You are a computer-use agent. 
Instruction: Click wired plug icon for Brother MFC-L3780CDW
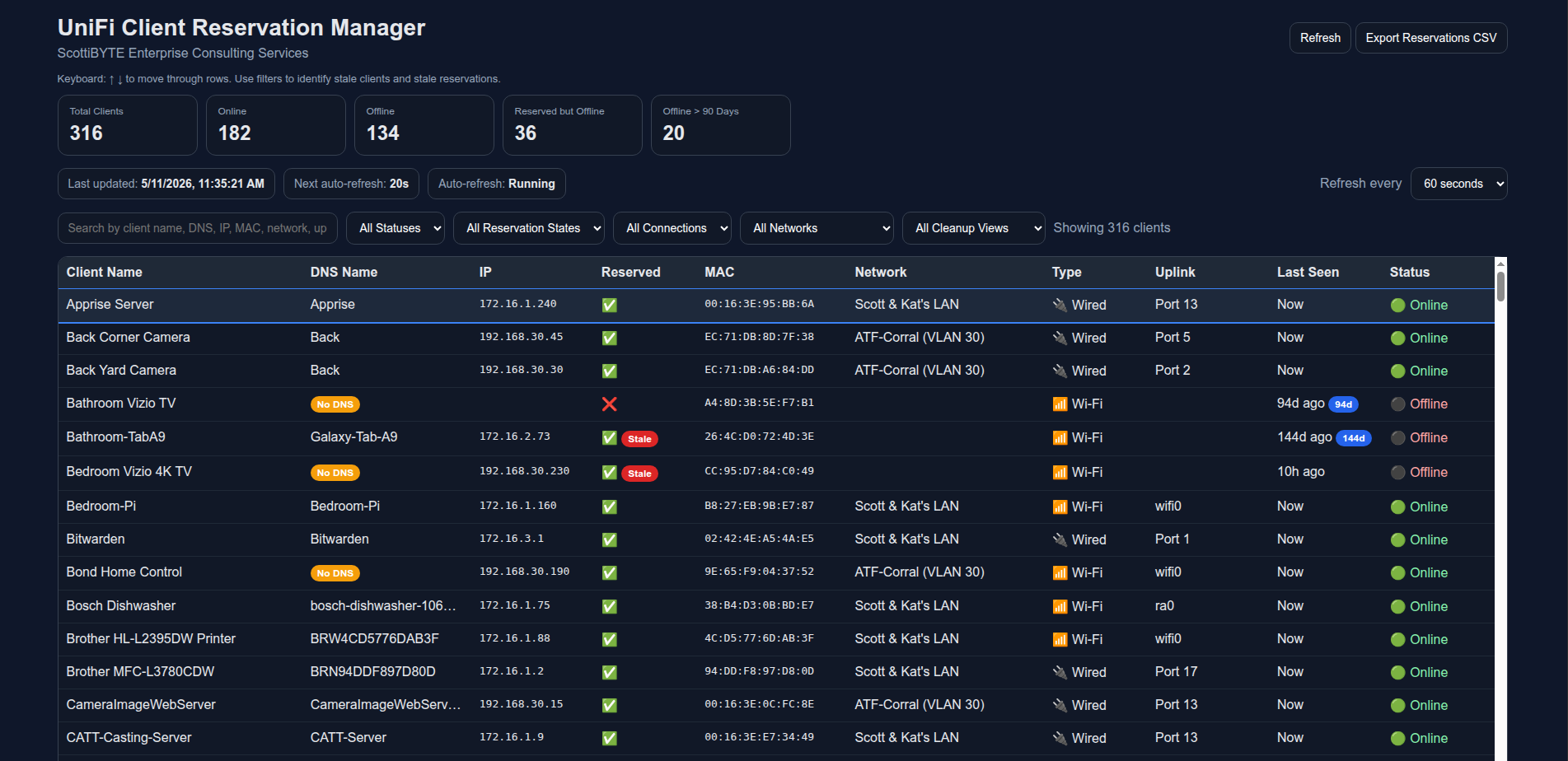pos(1060,672)
